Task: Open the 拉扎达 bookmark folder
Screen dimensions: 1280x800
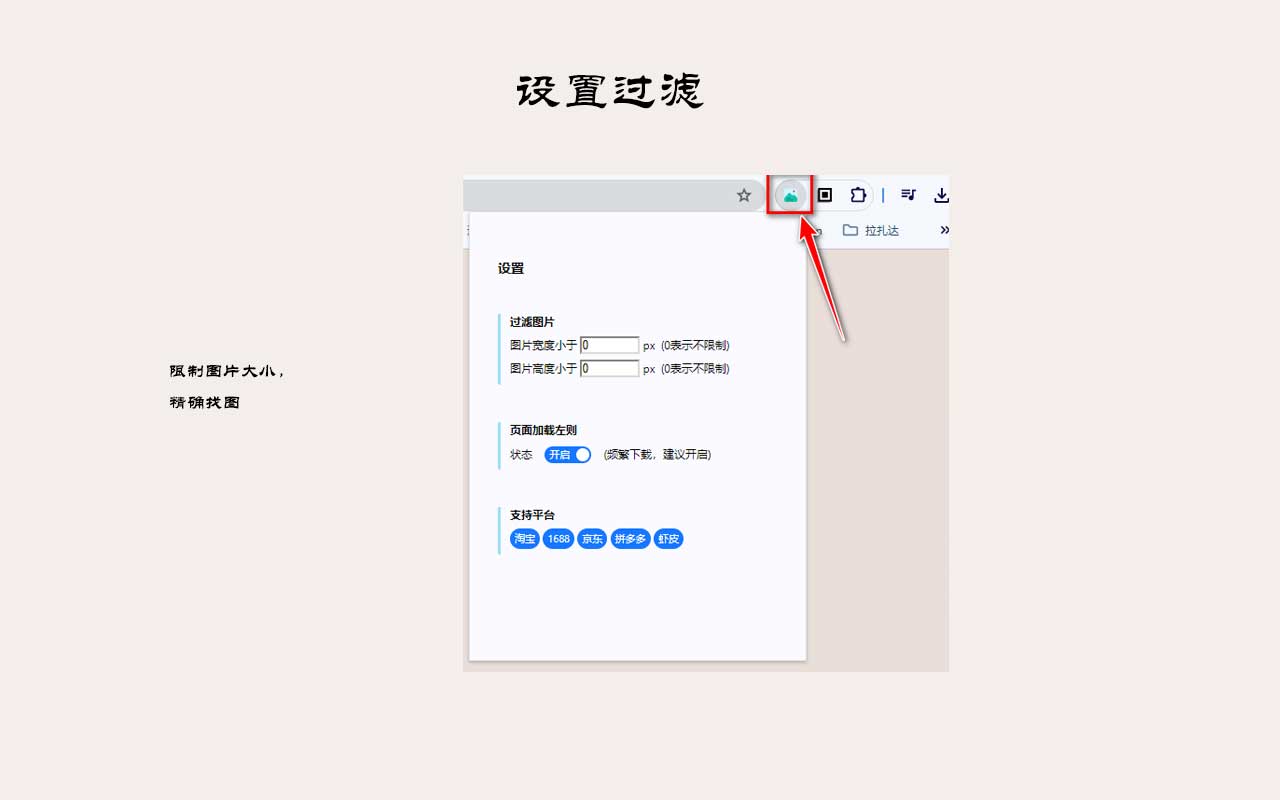Action: pos(871,230)
